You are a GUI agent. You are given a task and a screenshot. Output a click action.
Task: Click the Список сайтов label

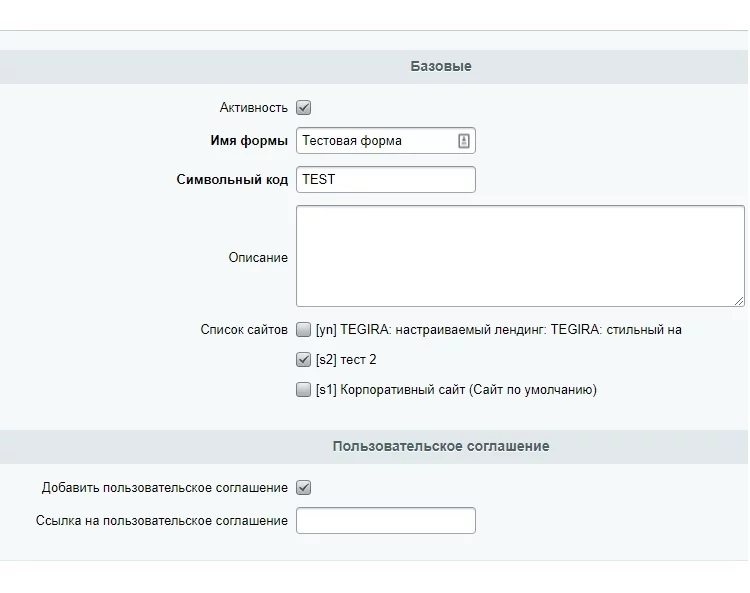244,330
